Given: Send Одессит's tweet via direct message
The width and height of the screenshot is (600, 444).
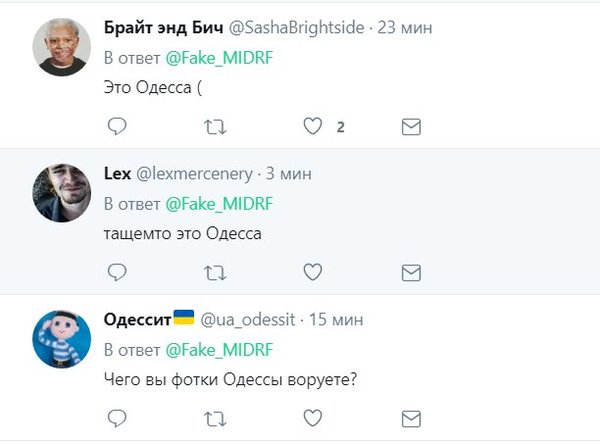Looking at the screenshot, I should point(410,417).
